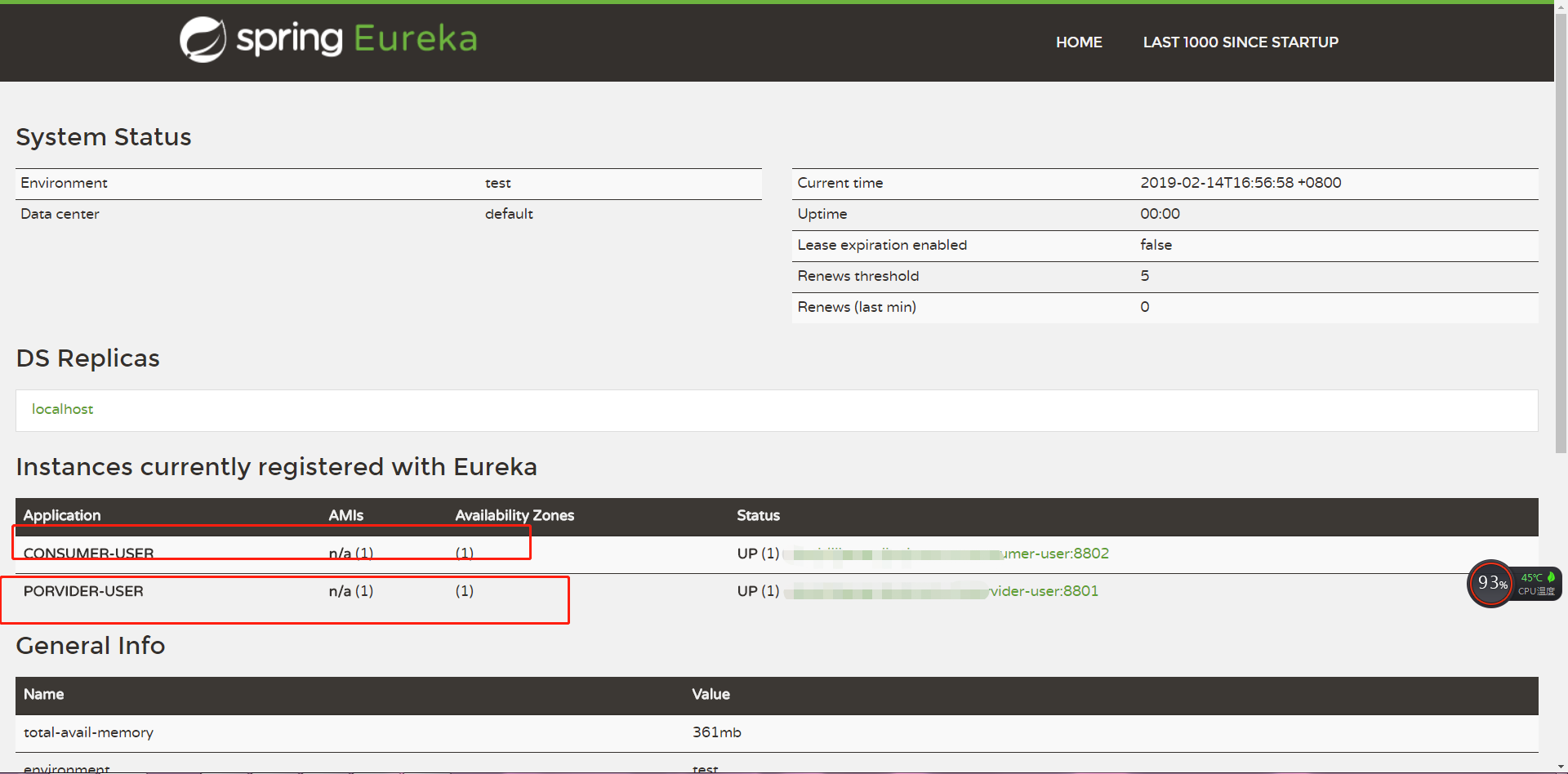Click UP (1) status in PORVIDER-USER row
The image size is (1568, 774).
[x=758, y=591]
